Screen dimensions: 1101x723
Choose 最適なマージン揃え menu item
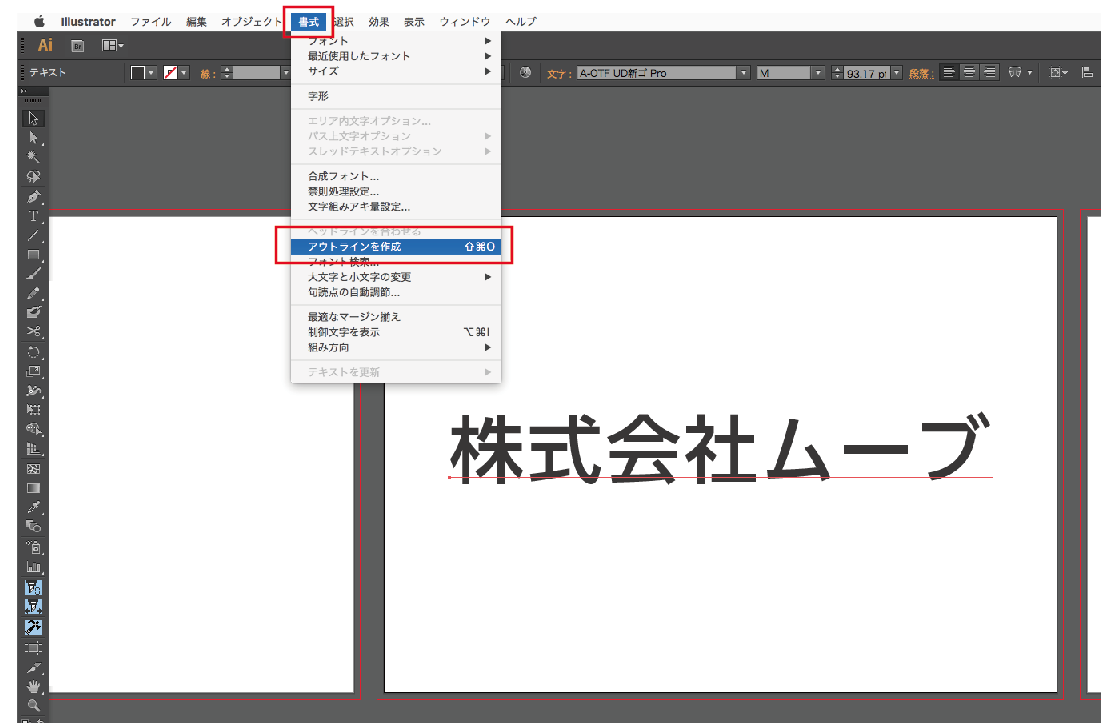pos(396,317)
